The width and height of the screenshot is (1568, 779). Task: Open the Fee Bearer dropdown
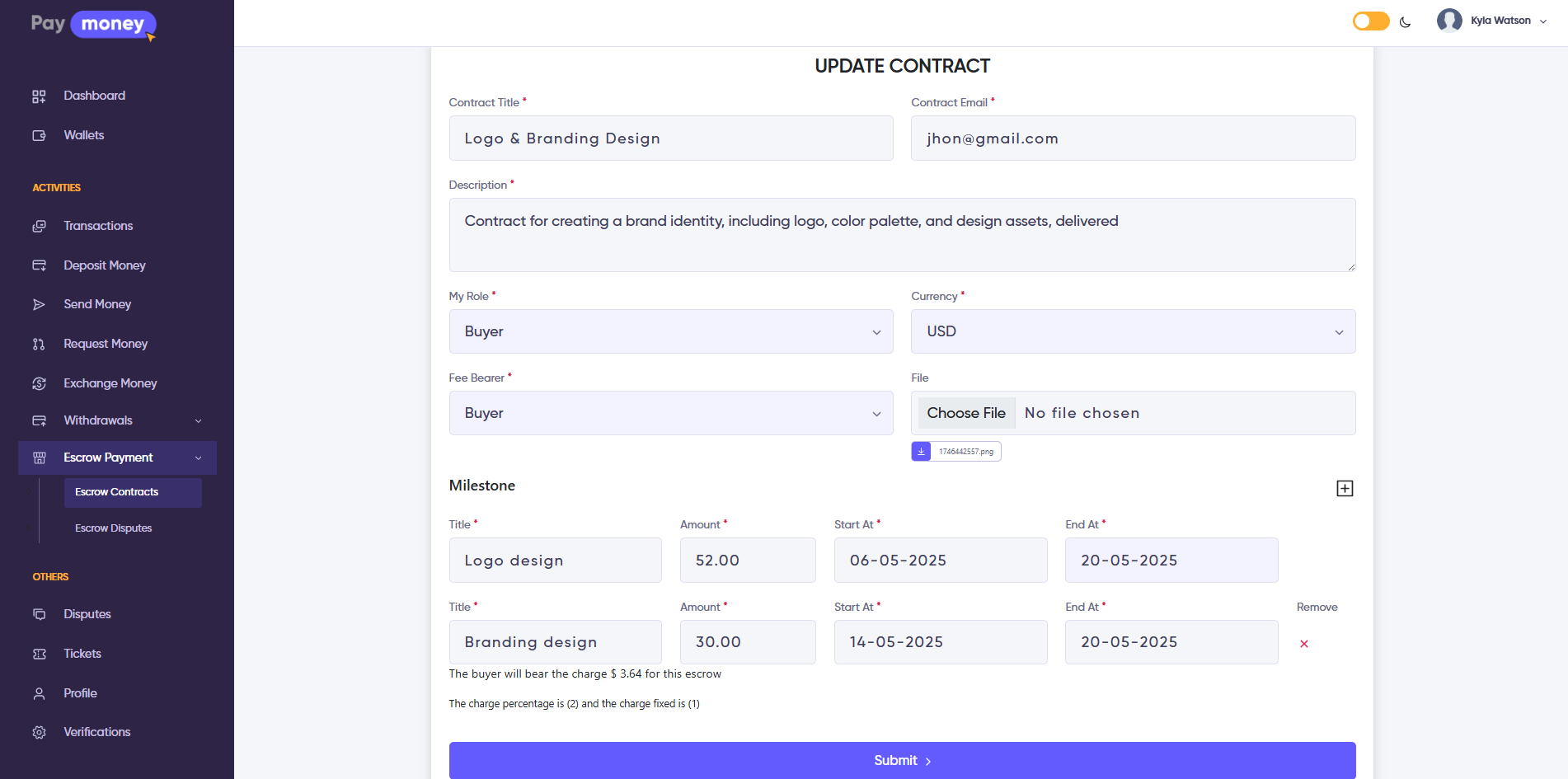point(670,413)
